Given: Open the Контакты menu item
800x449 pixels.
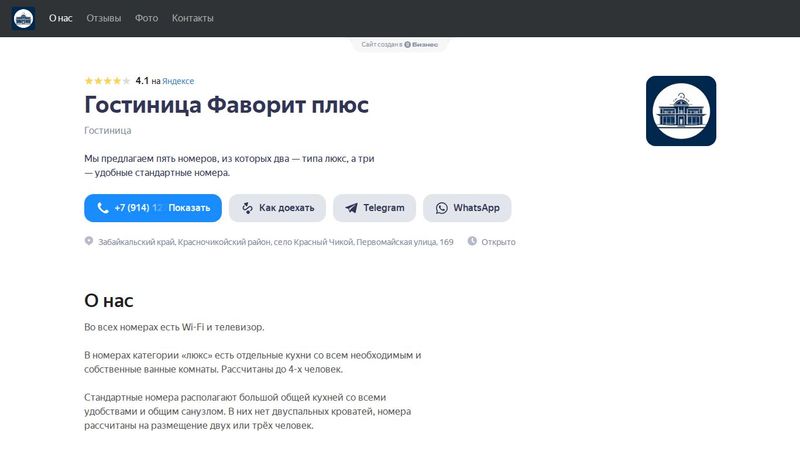Looking at the screenshot, I should (x=192, y=19).
